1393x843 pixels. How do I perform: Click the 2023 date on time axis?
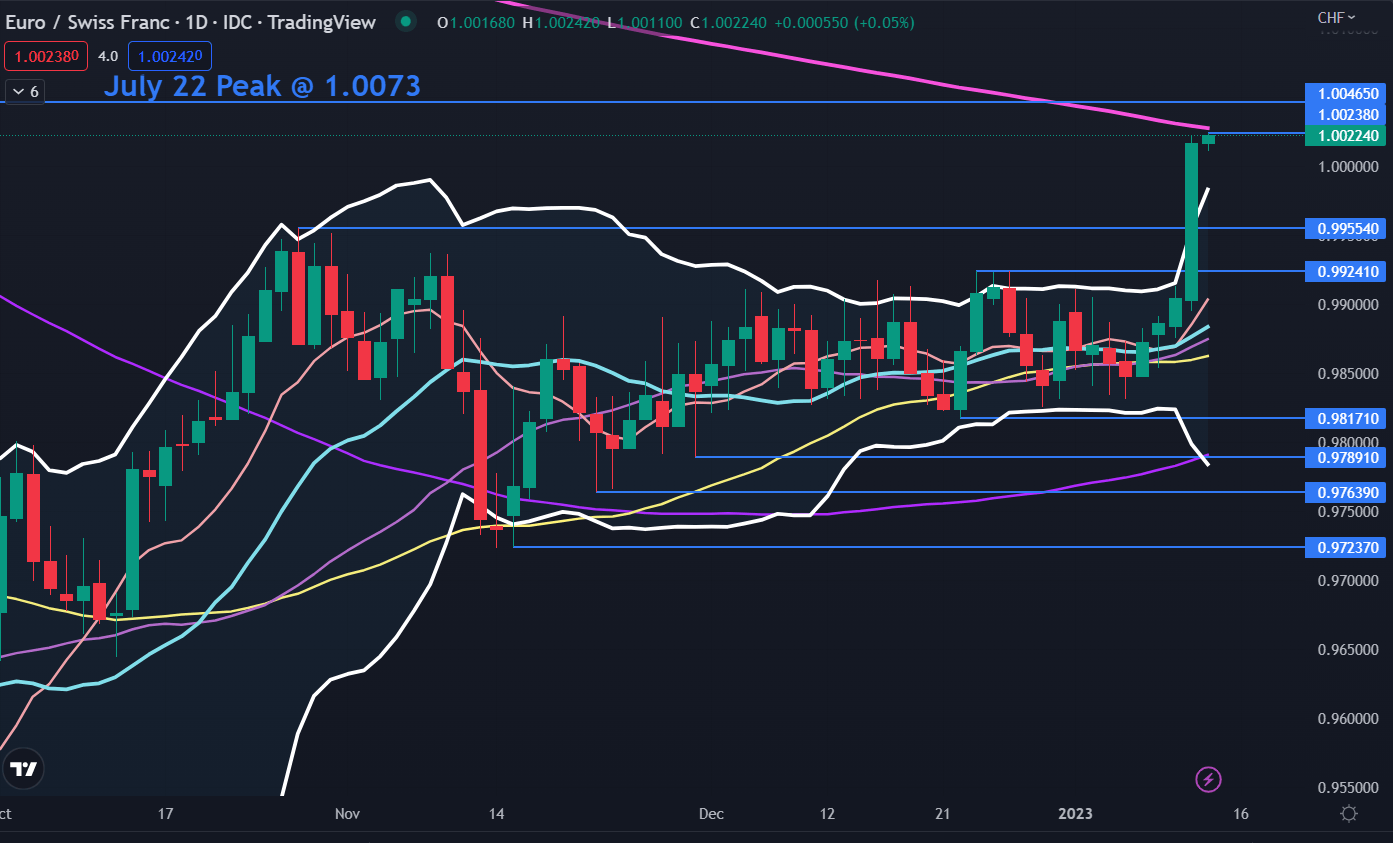coord(1078,814)
